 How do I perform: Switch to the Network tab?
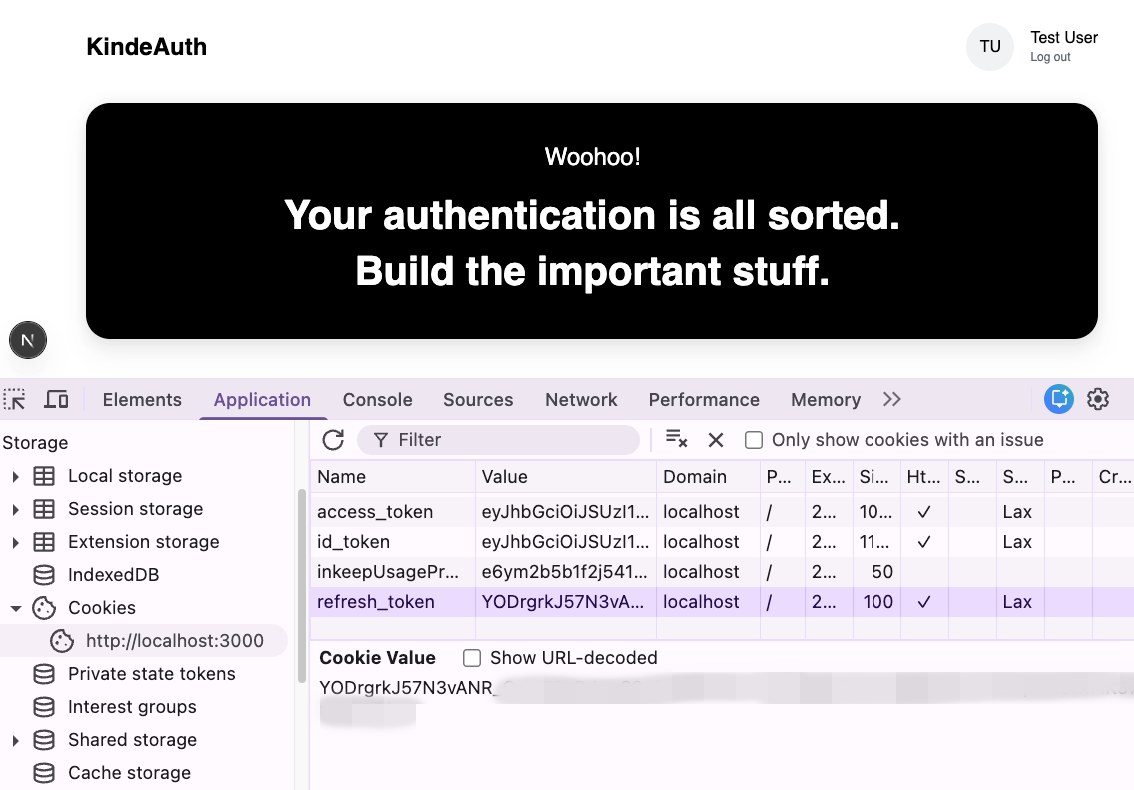tap(581, 399)
